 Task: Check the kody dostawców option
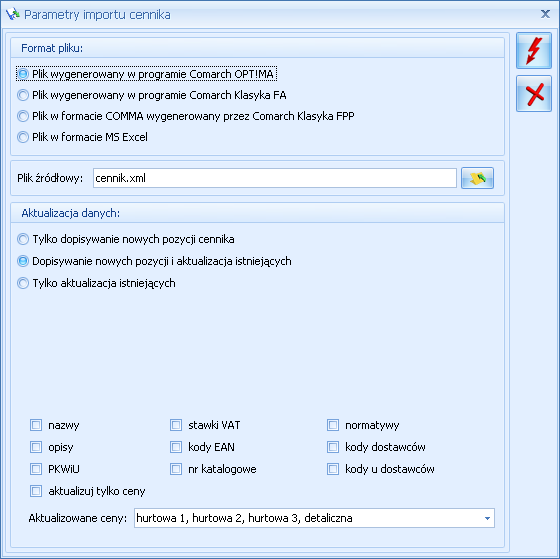tap(333, 447)
